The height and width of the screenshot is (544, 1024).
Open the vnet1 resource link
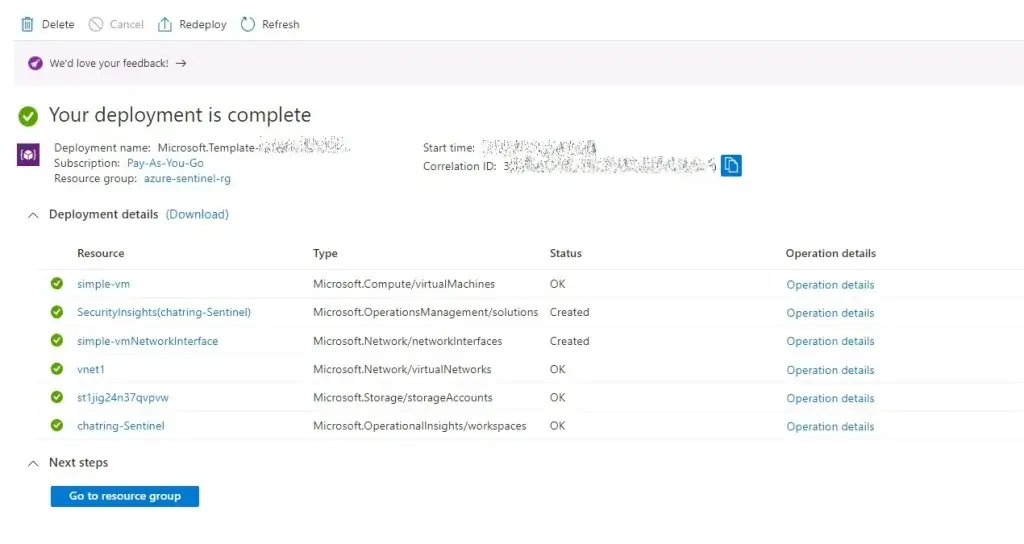(x=91, y=369)
